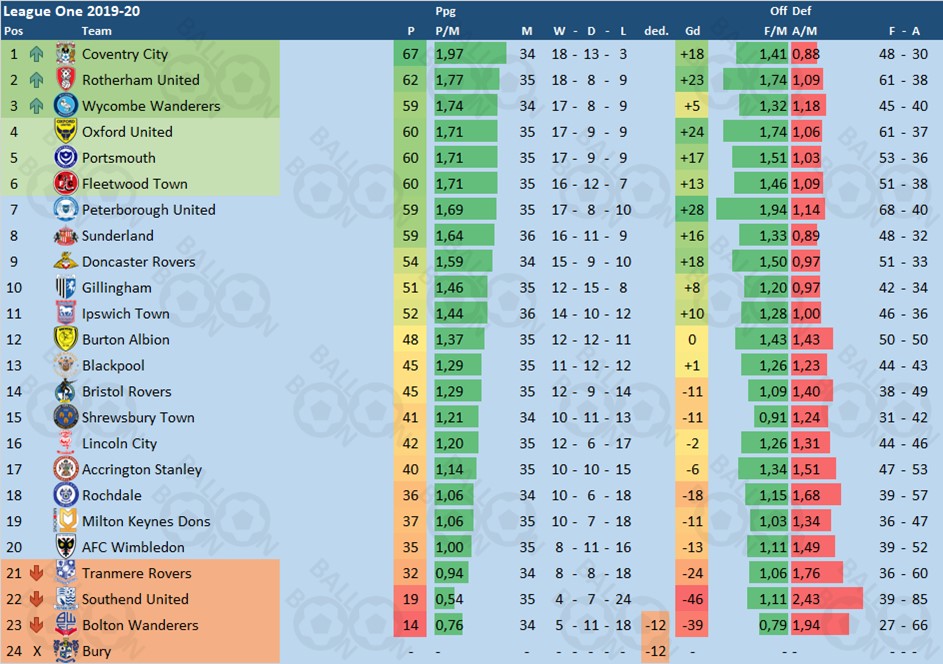Image resolution: width=943 pixels, height=664 pixels.
Task: Click the AFC Wimbledon club crest
Action: 66,547
